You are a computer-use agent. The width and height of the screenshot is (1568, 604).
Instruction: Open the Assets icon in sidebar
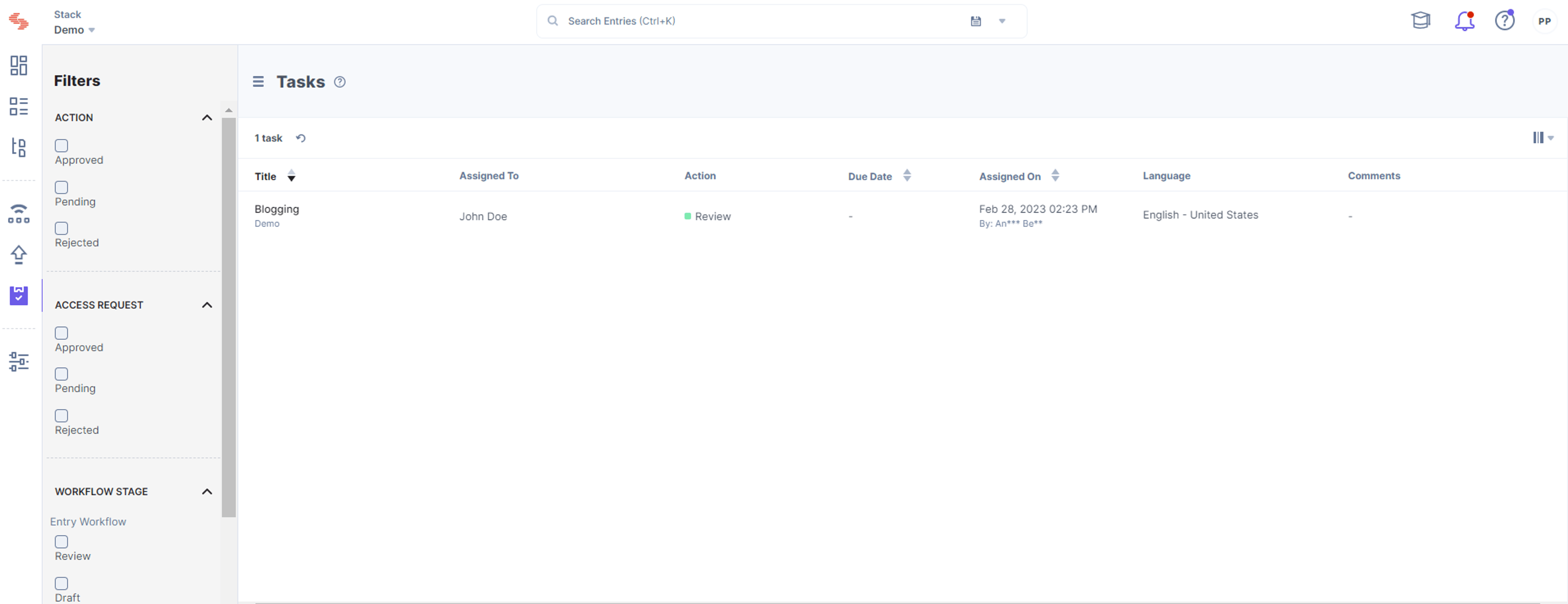pyautogui.click(x=19, y=214)
